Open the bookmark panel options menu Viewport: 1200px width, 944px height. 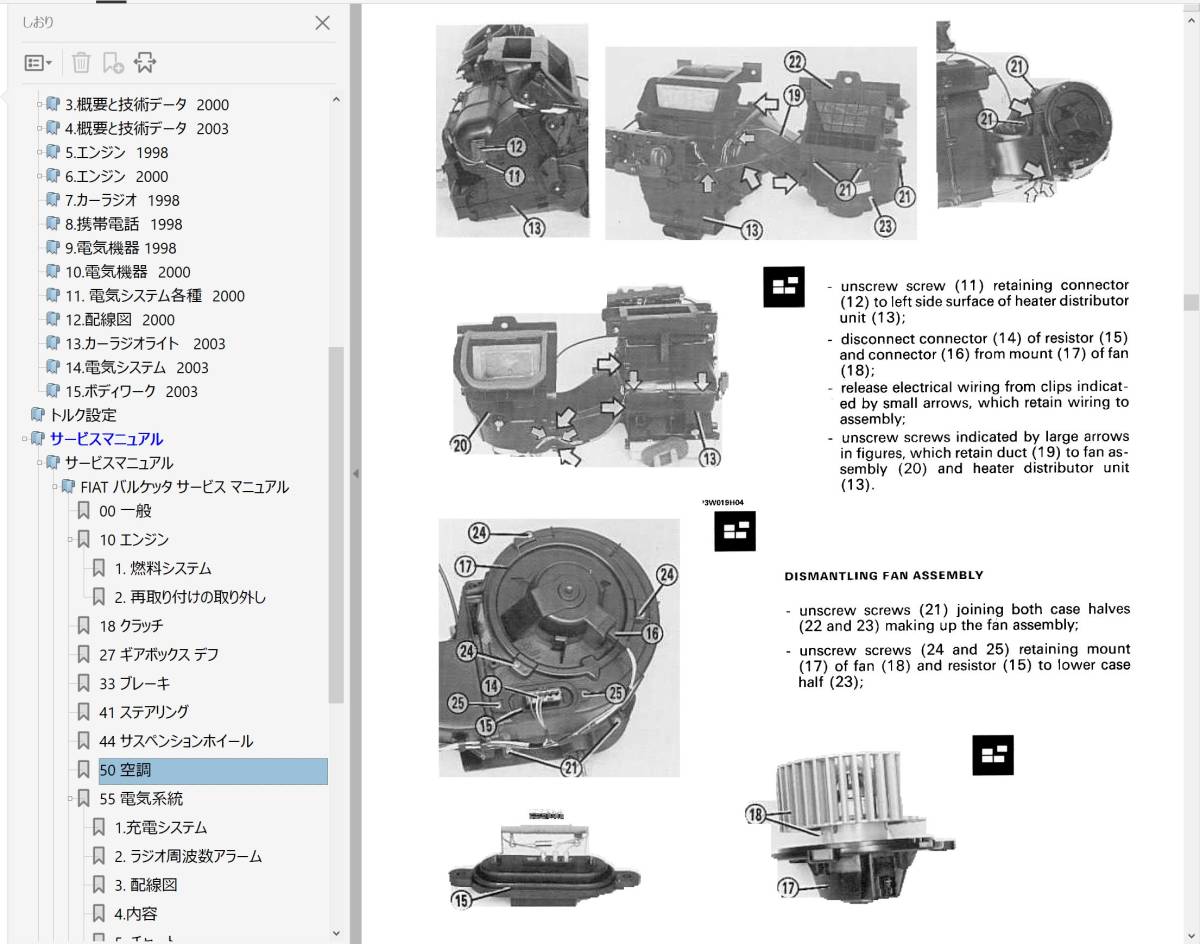tap(38, 63)
